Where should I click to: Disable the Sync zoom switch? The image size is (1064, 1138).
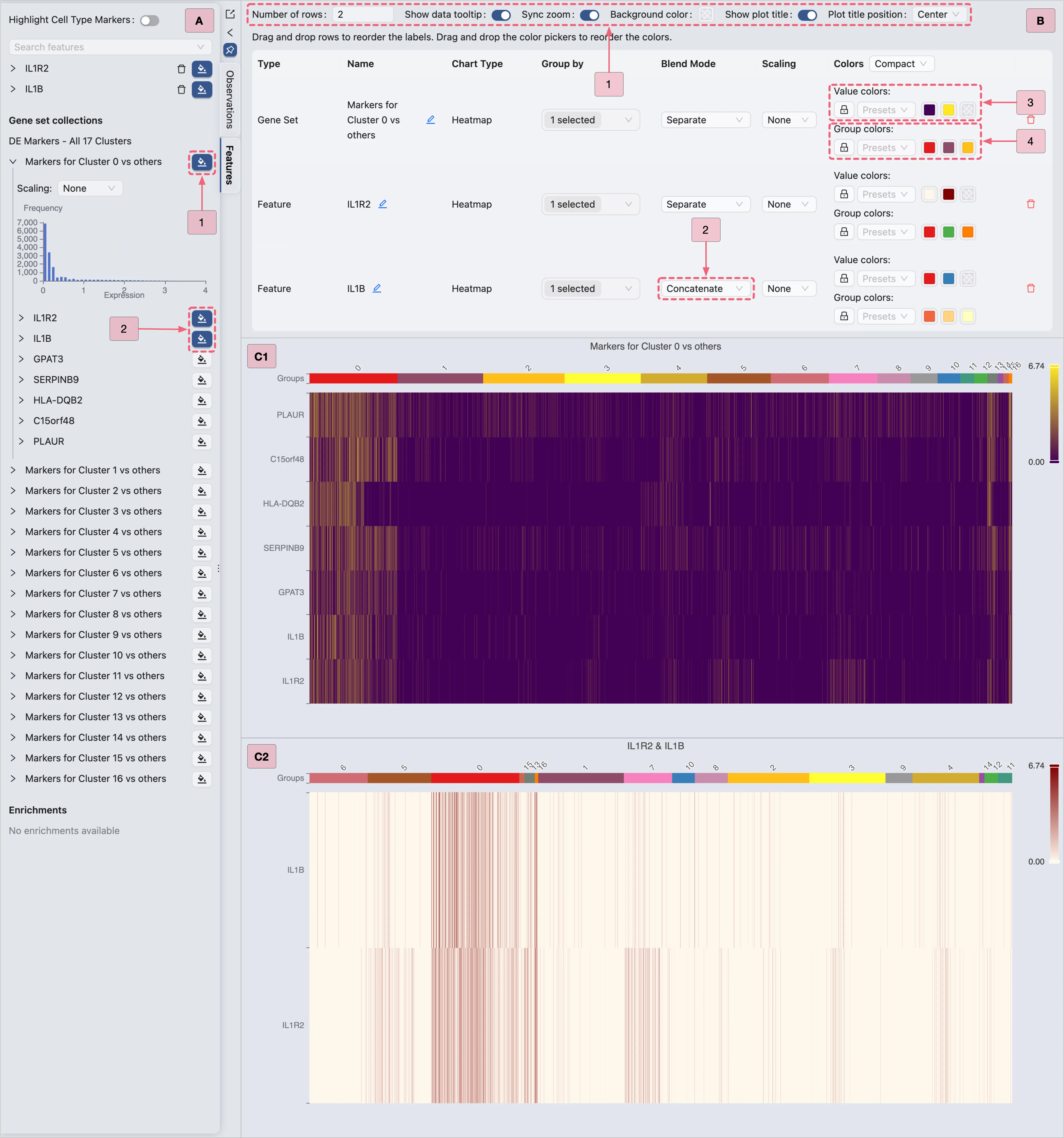tap(589, 15)
